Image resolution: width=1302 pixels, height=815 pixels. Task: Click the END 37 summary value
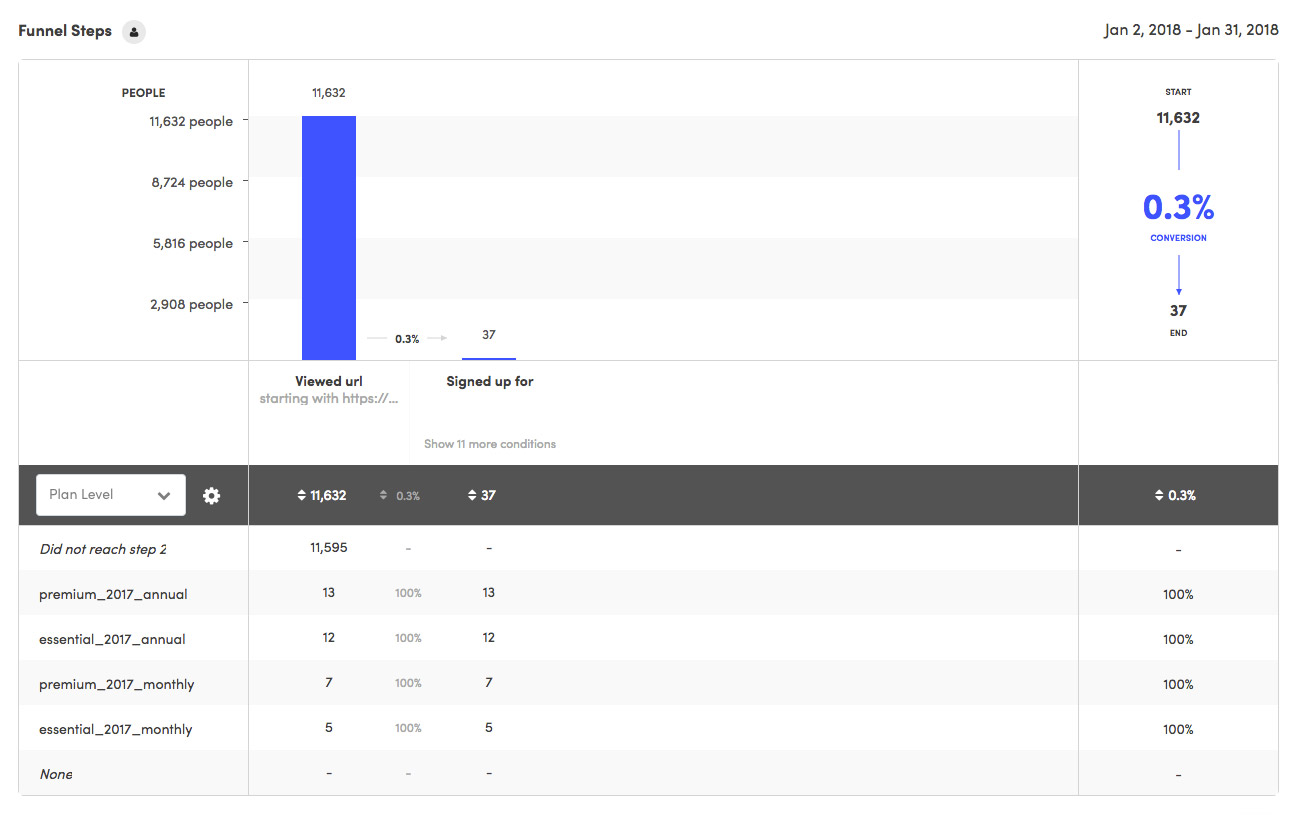tap(1178, 311)
